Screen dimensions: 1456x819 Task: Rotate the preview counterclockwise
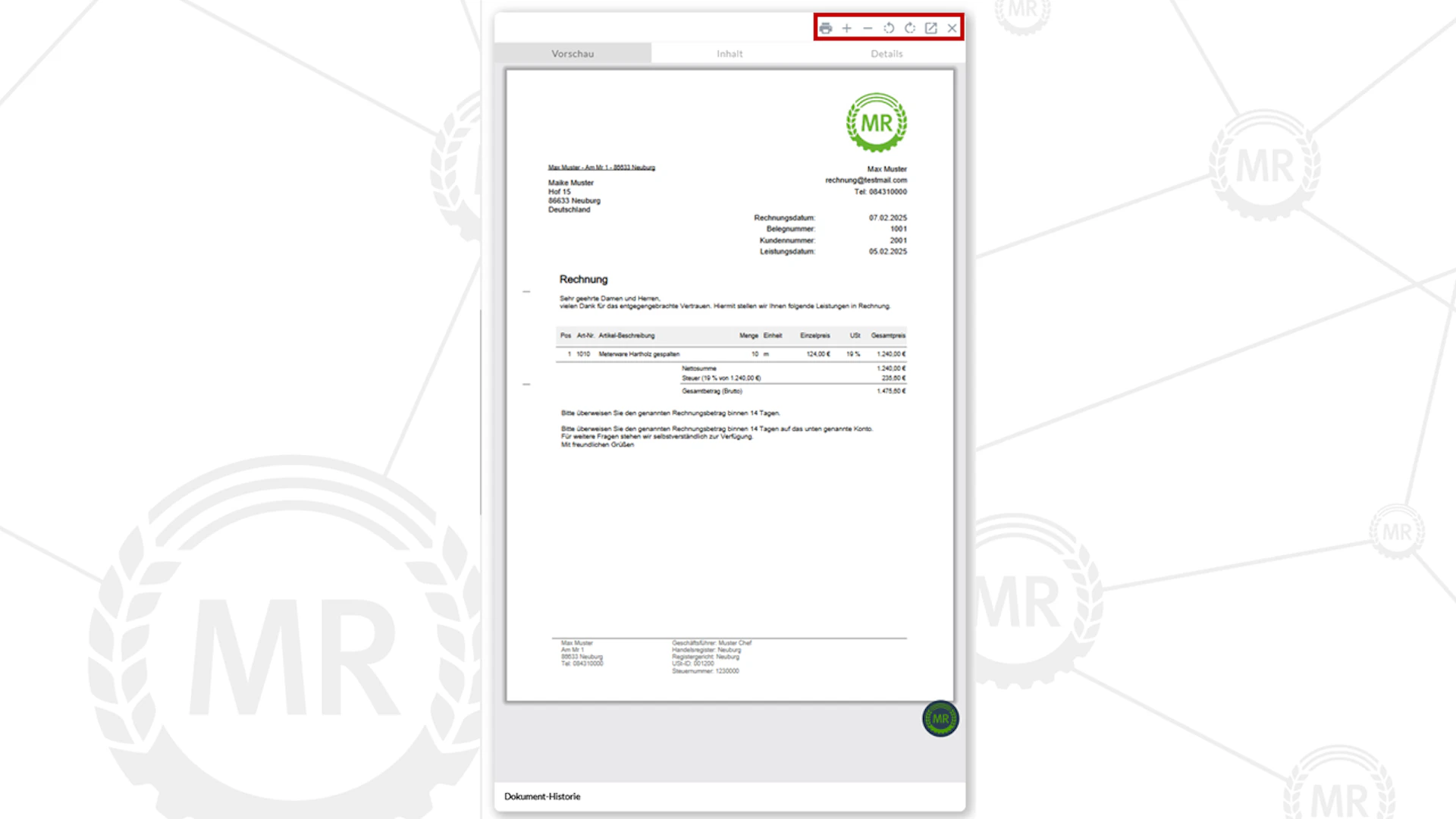pos(889,28)
